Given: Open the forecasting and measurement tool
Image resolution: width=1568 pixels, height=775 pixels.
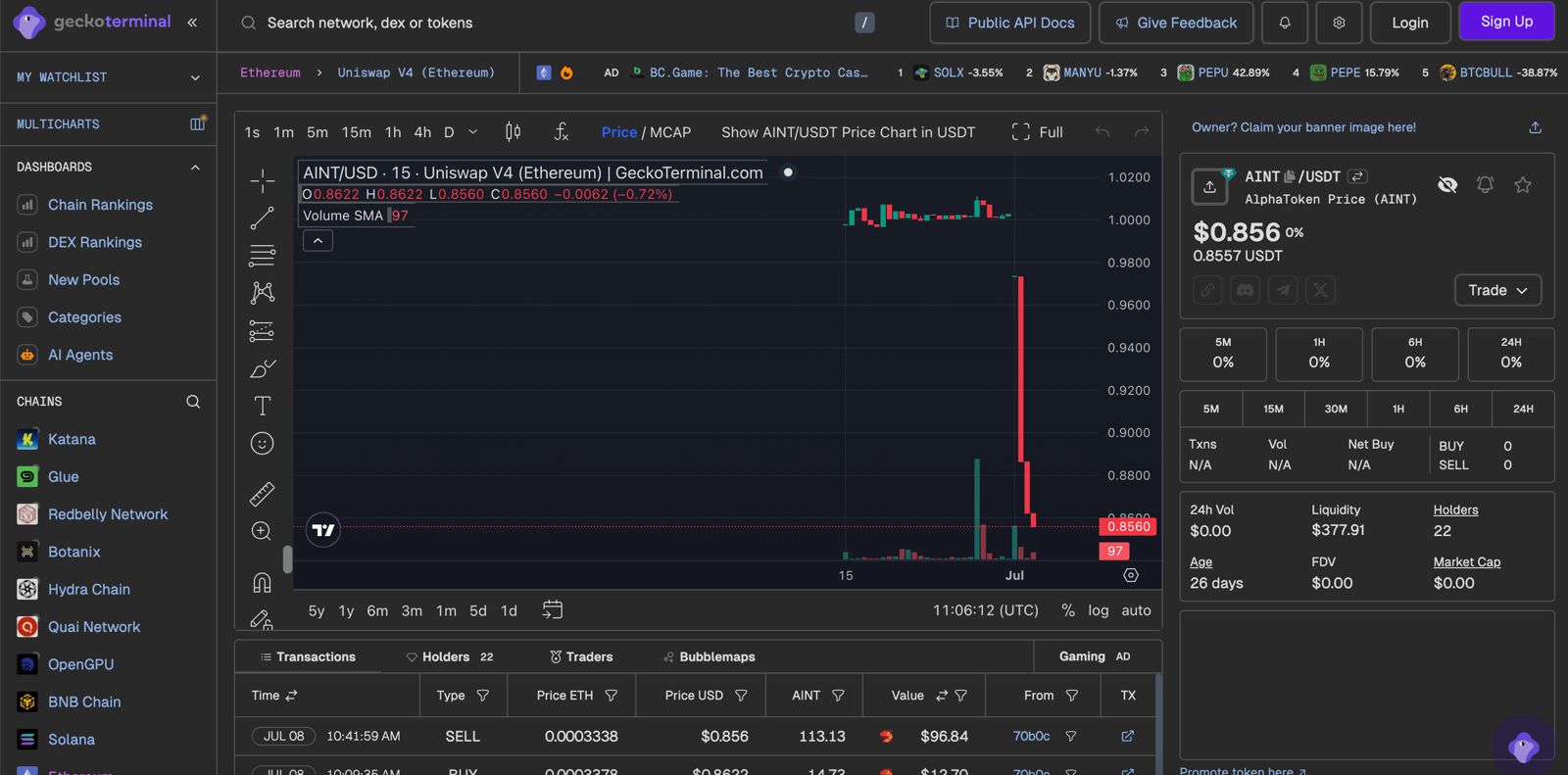Looking at the screenshot, I should 263,331.
